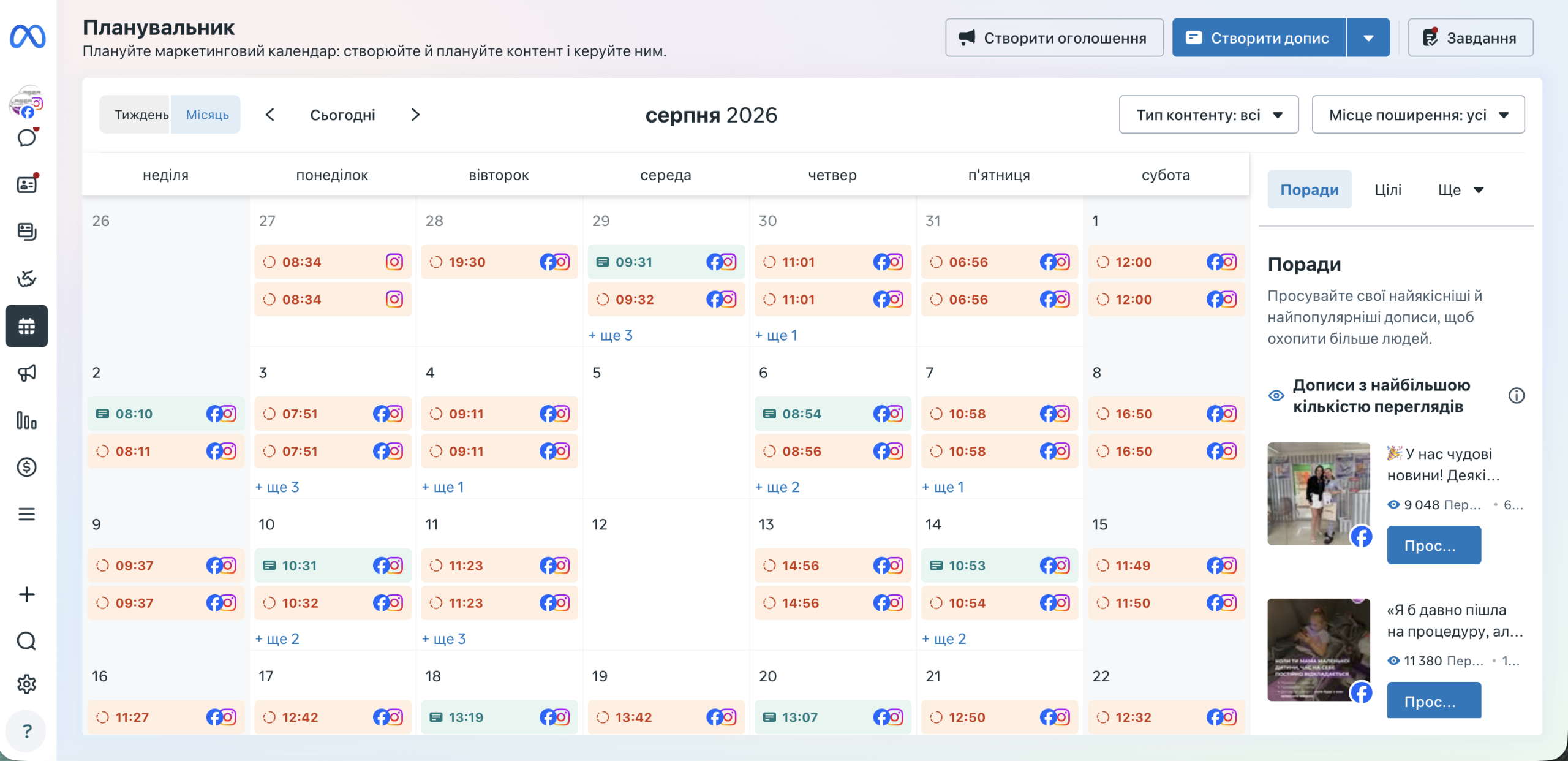Click the Створити допис button

[x=1259, y=38]
